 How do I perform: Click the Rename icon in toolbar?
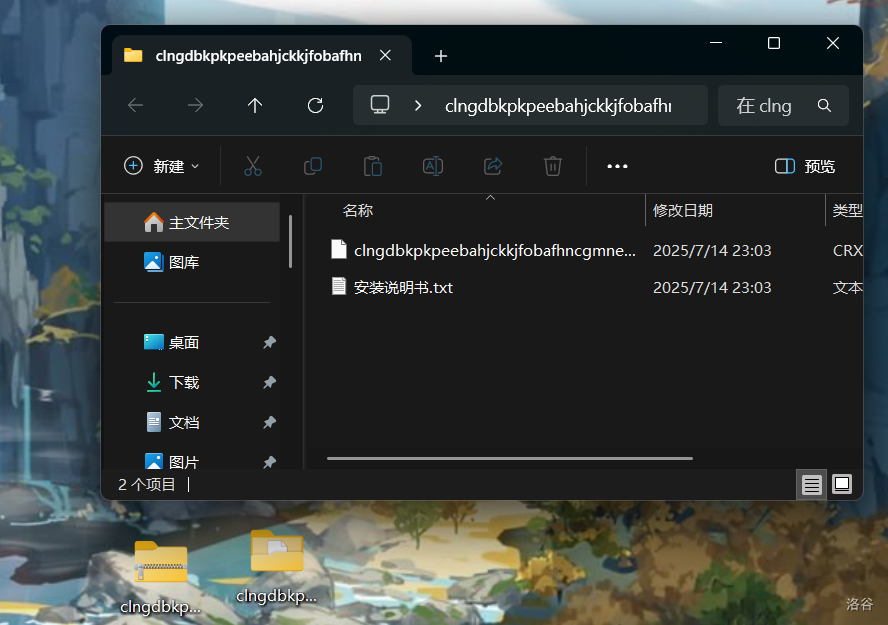coord(433,166)
